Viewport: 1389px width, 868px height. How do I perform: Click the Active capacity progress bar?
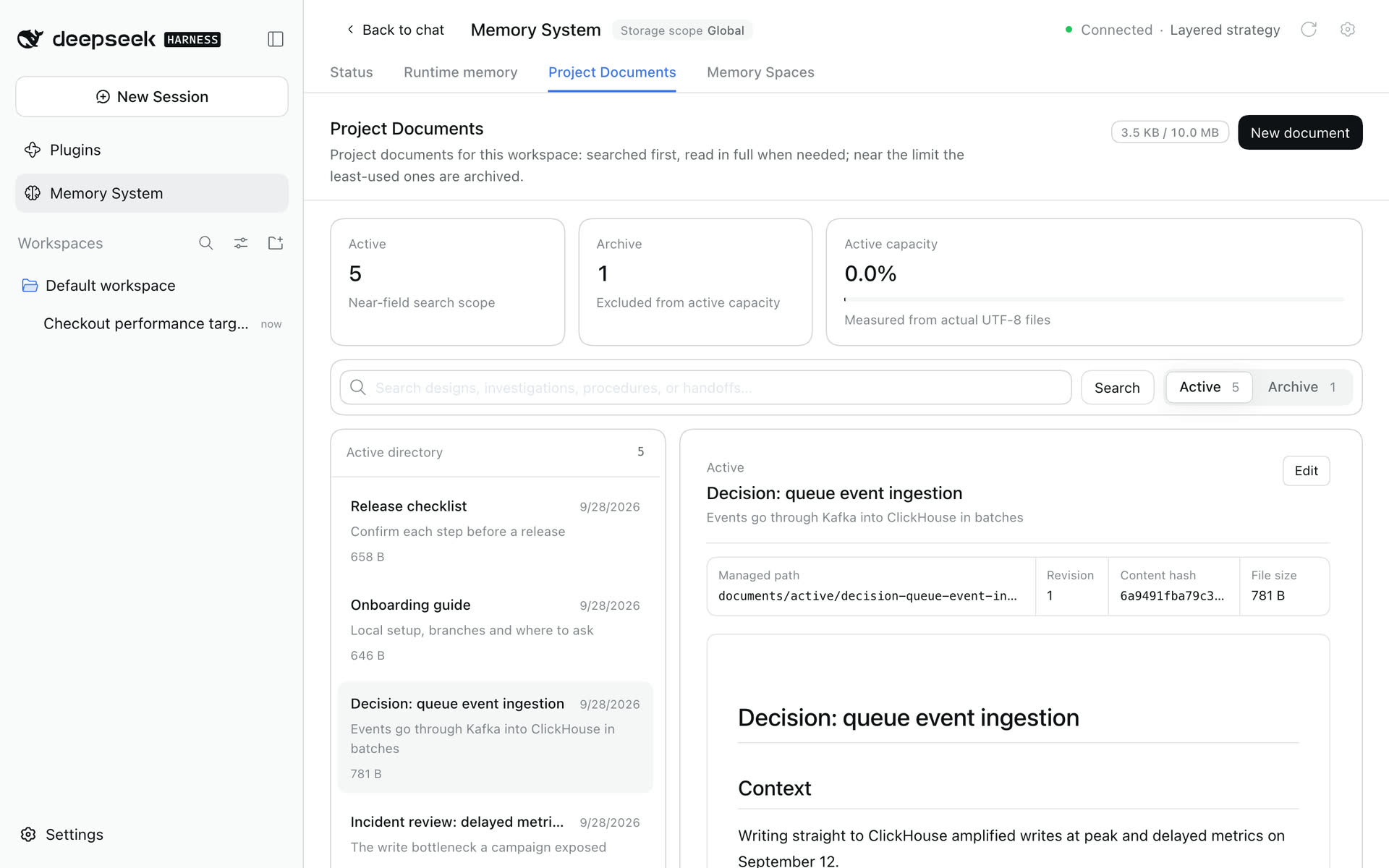point(1094,299)
